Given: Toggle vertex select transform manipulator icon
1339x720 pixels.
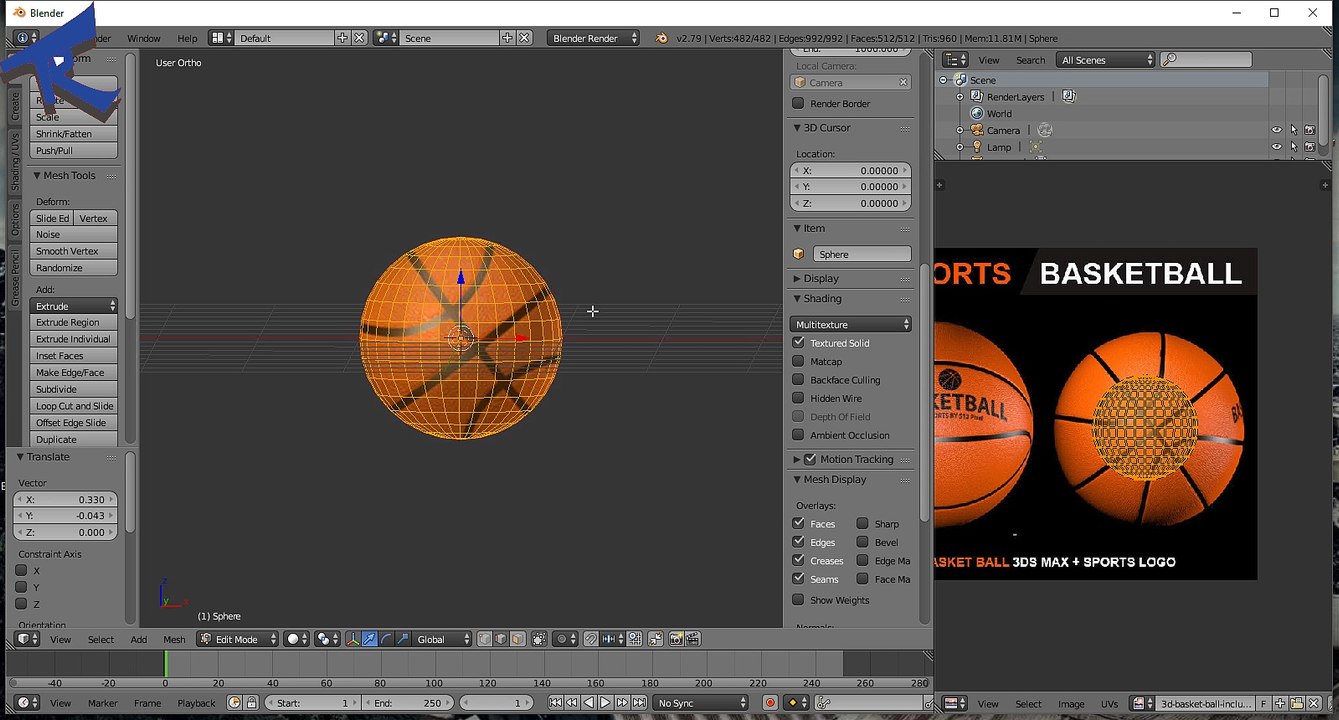Looking at the screenshot, I should coord(353,639).
